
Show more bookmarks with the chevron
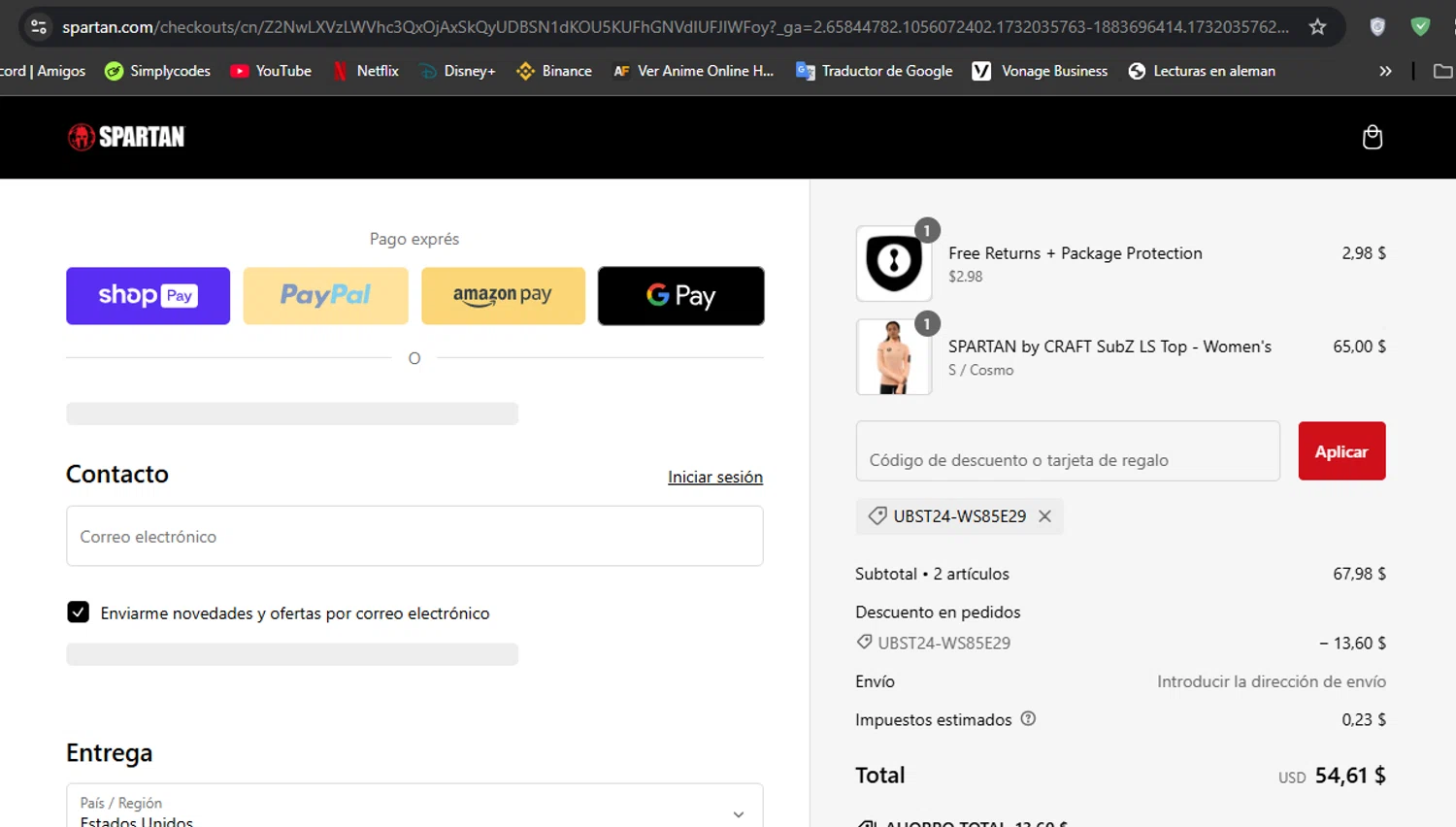click(x=1385, y=71)
